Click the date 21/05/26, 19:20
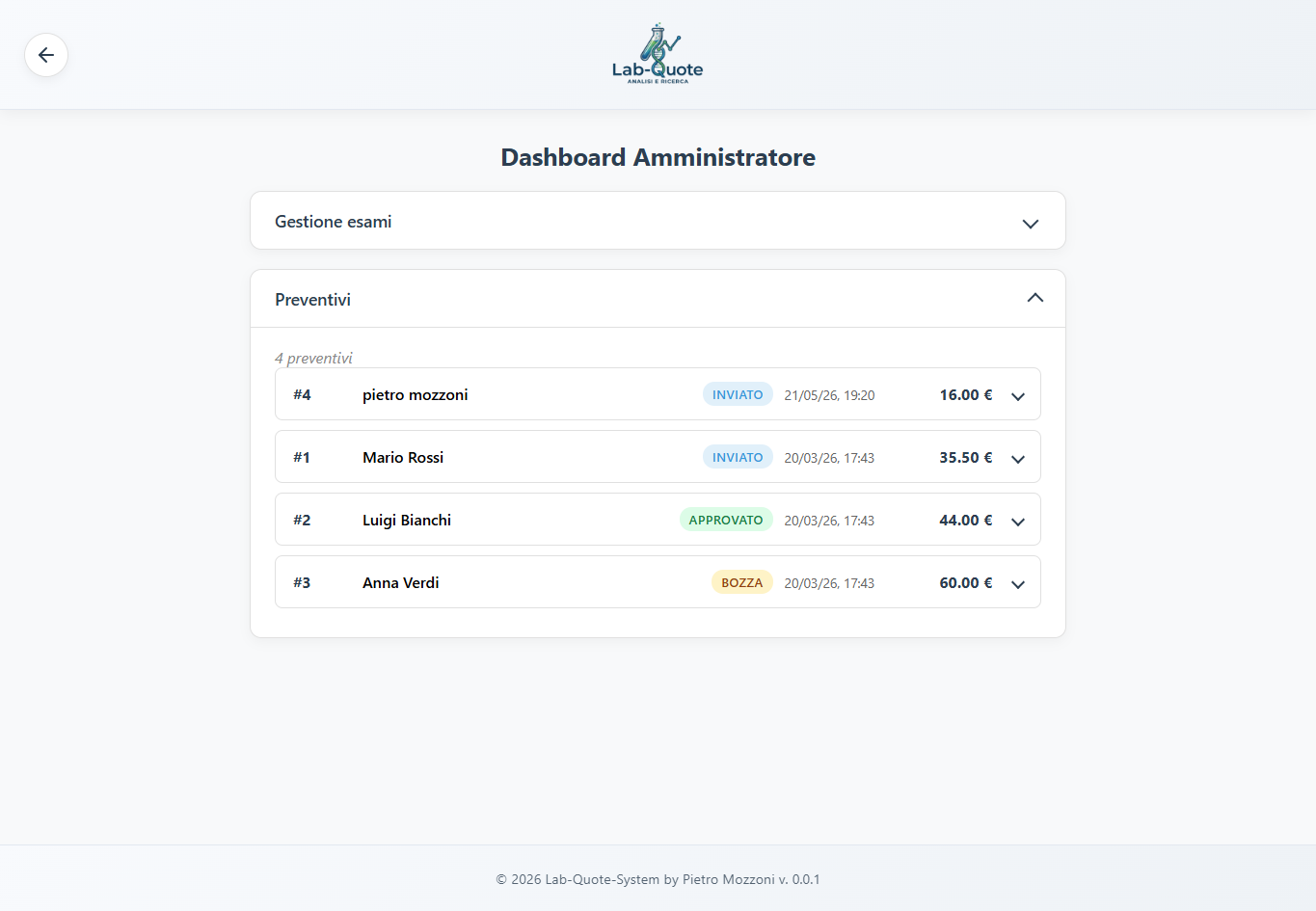The height and width of the screenshot is (911, 1316). click(x=829, y=395)
